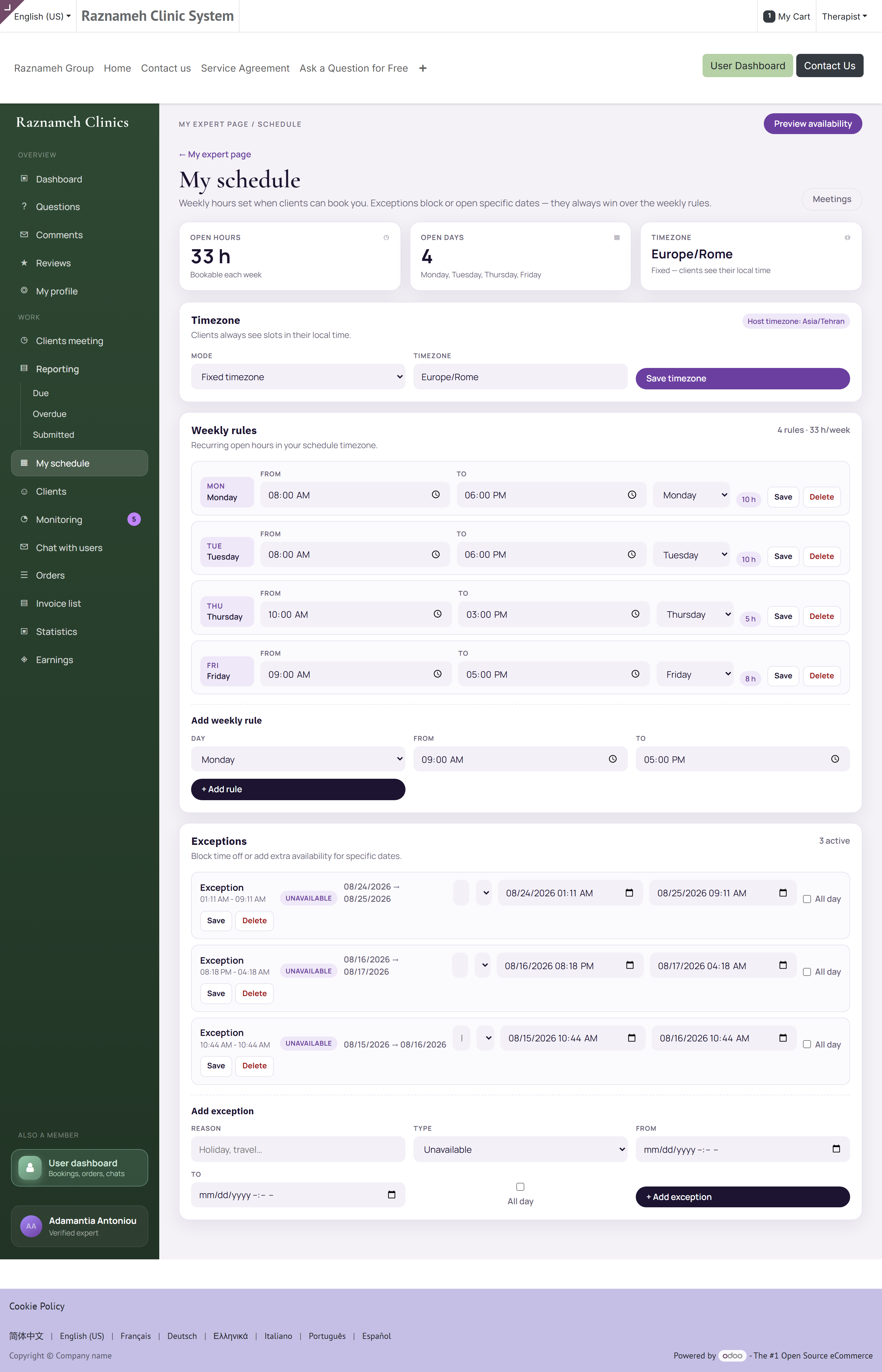Open the Thursday rule's day dropdown
This screenshot has height=1372, width=882.
[x=695, y=614]
